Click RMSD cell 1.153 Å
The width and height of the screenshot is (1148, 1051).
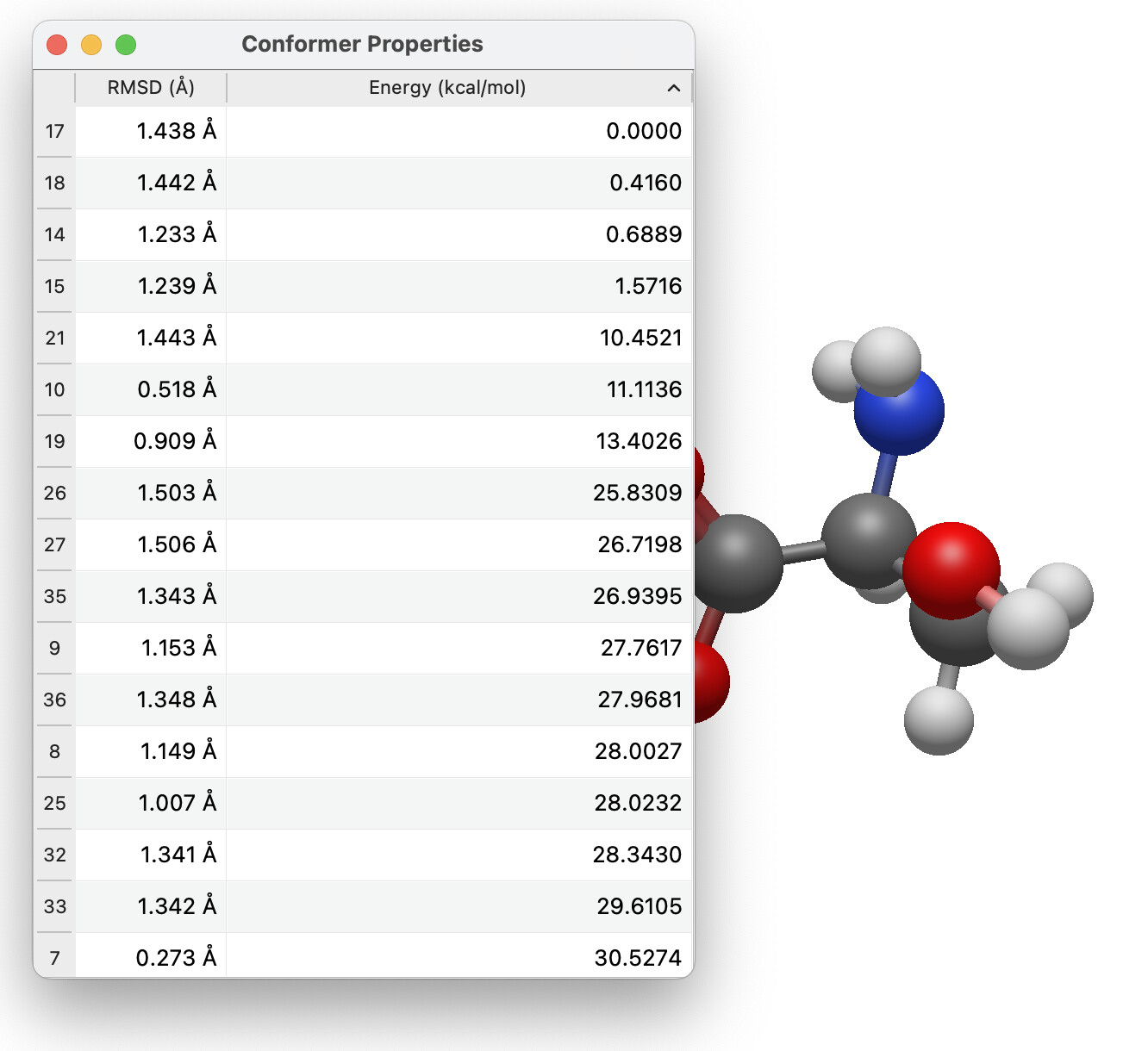click(x=151, y=648)
